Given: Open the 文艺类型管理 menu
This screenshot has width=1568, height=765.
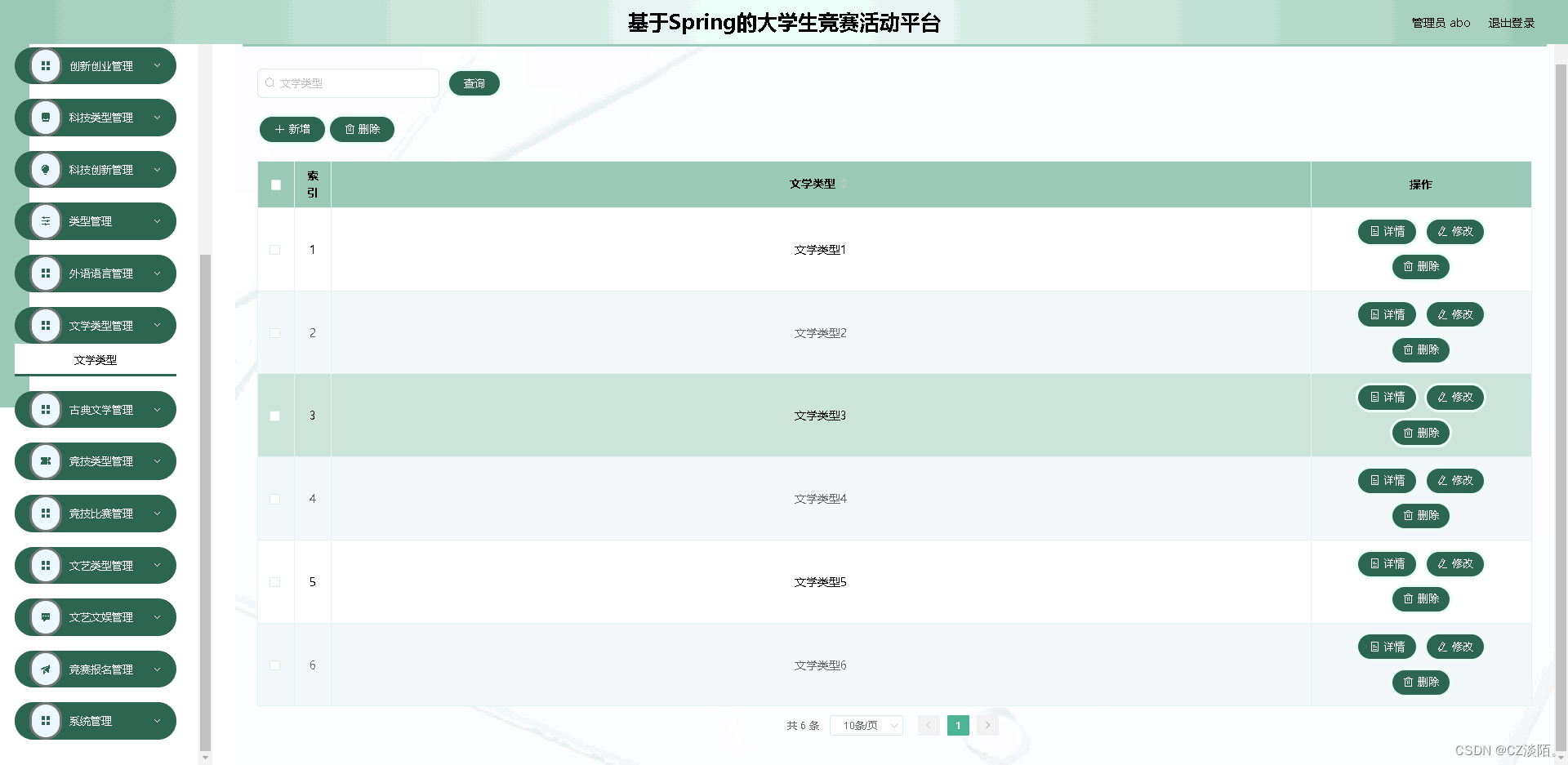Looking at the screenshot, I should pos(96,566).
